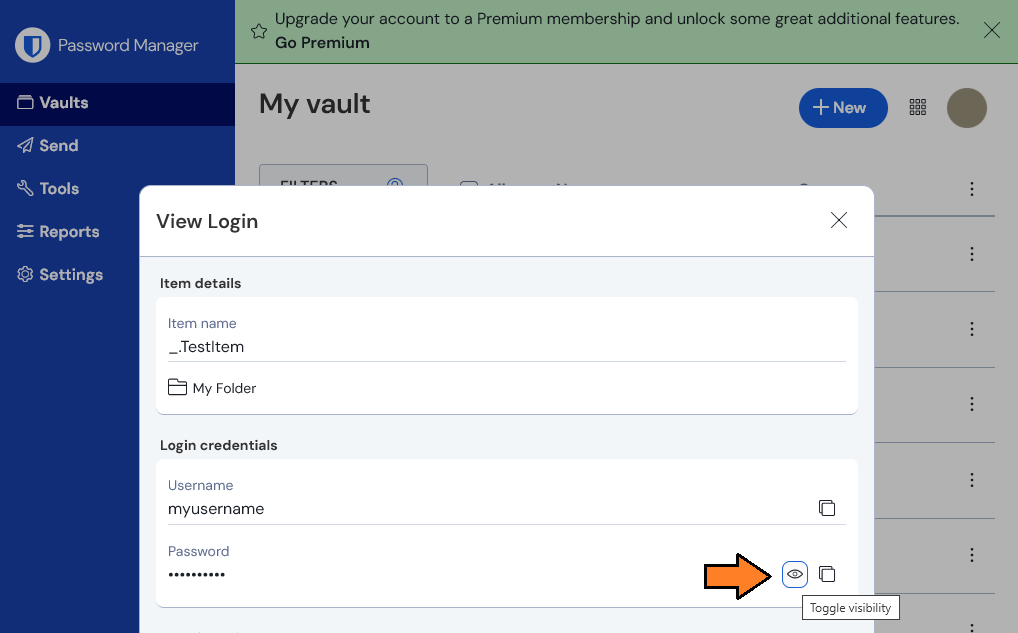Click the premium star icon in banner
The image size is (1018, 633).
point(258,31)
